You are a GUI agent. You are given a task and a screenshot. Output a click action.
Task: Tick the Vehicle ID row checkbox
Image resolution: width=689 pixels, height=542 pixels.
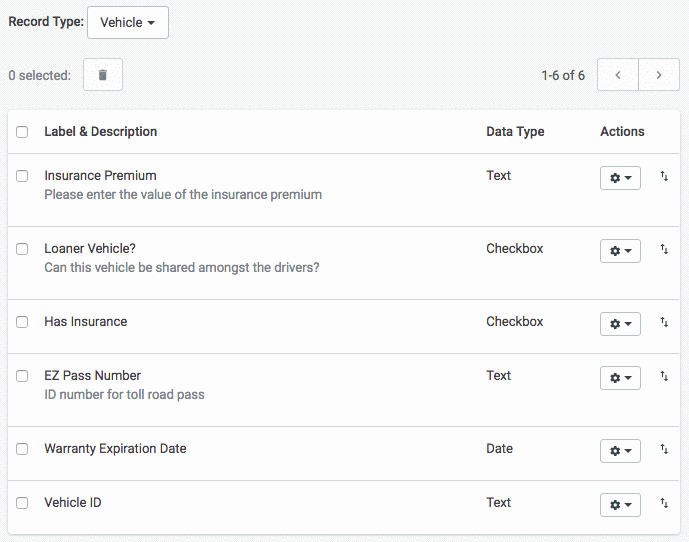click(x=22, y=503)
